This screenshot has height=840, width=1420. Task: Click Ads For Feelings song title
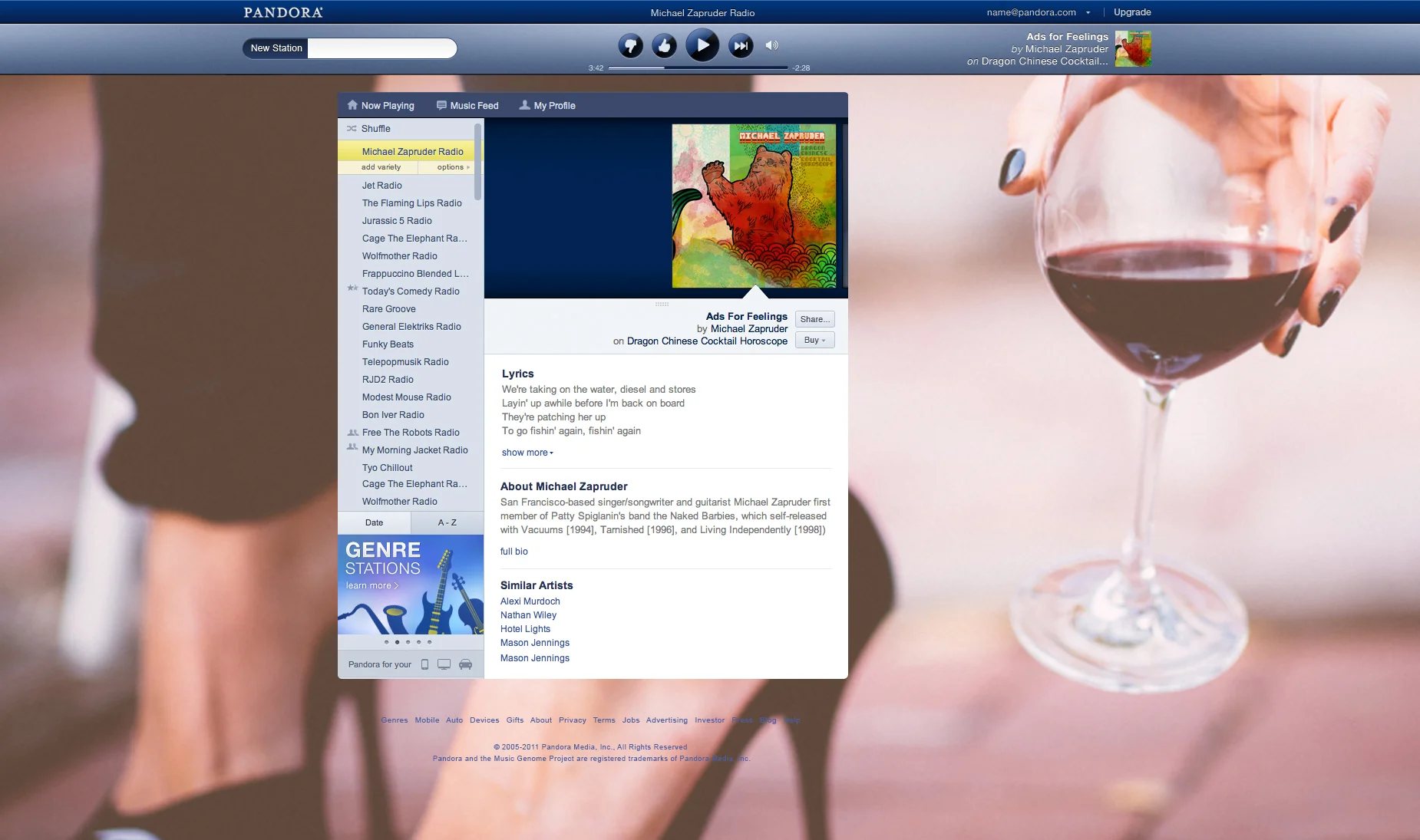(x=747, y=316)
